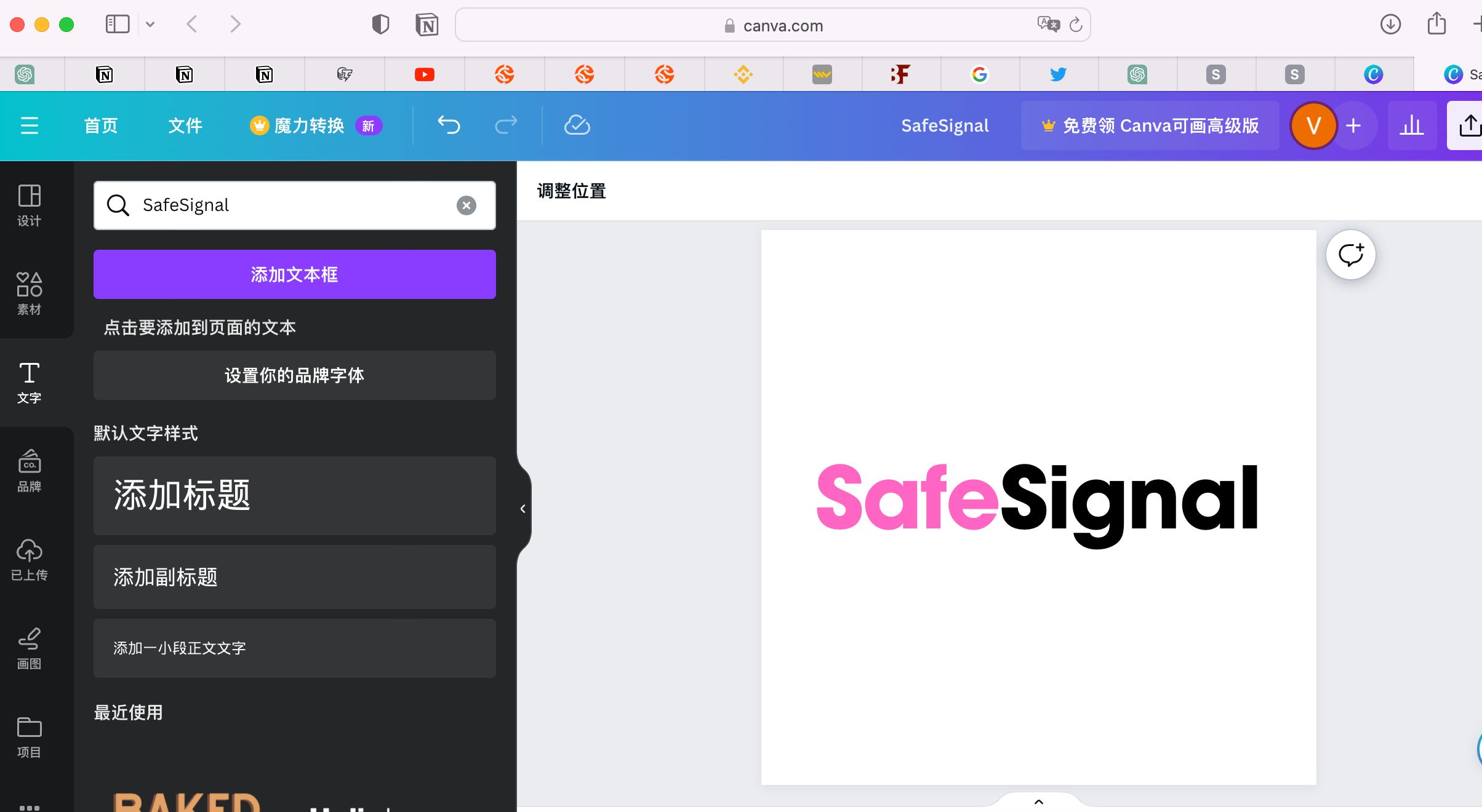
Task: Click the more options dots in sidebar
Action: (x=29, y=807)
